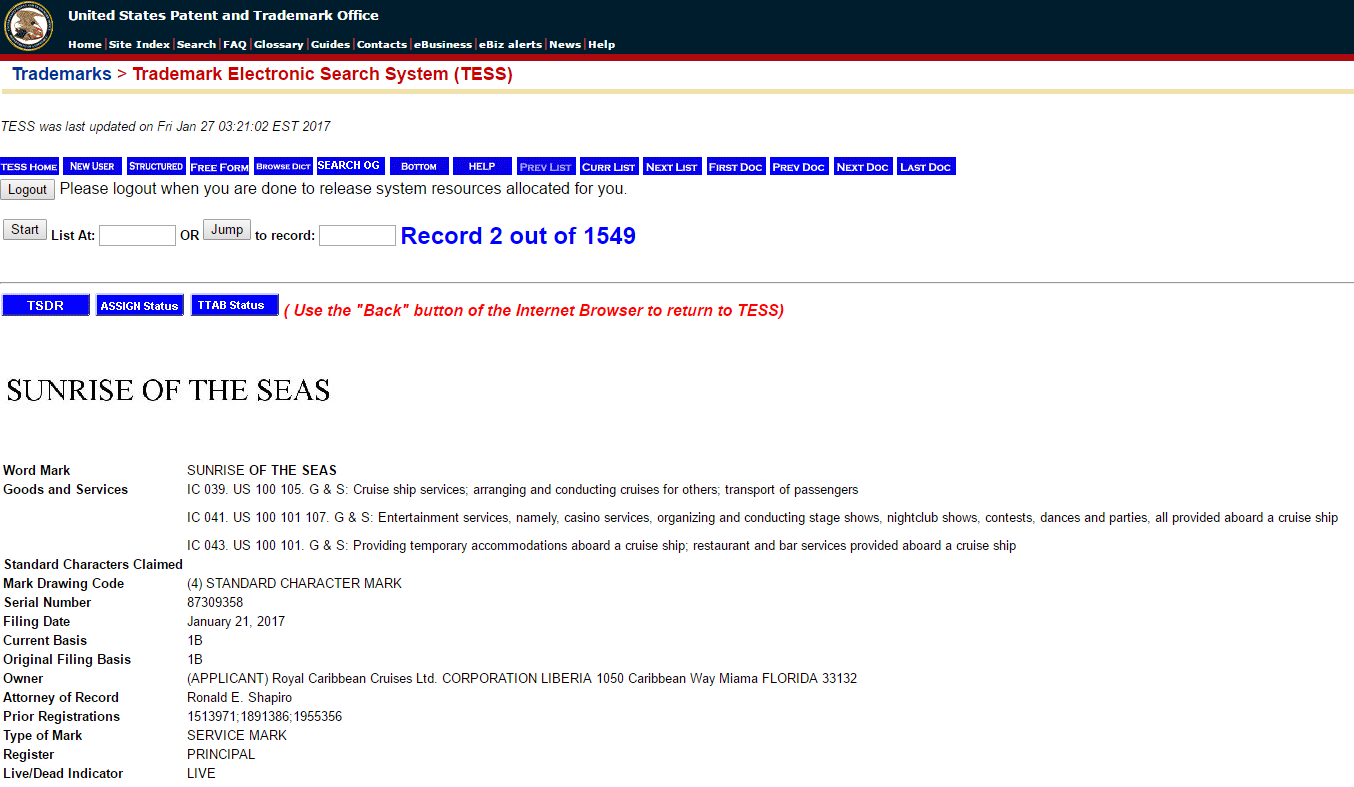Open Search in top navigation
This screenshot has width=1354, height=787.
click(196, 44)
